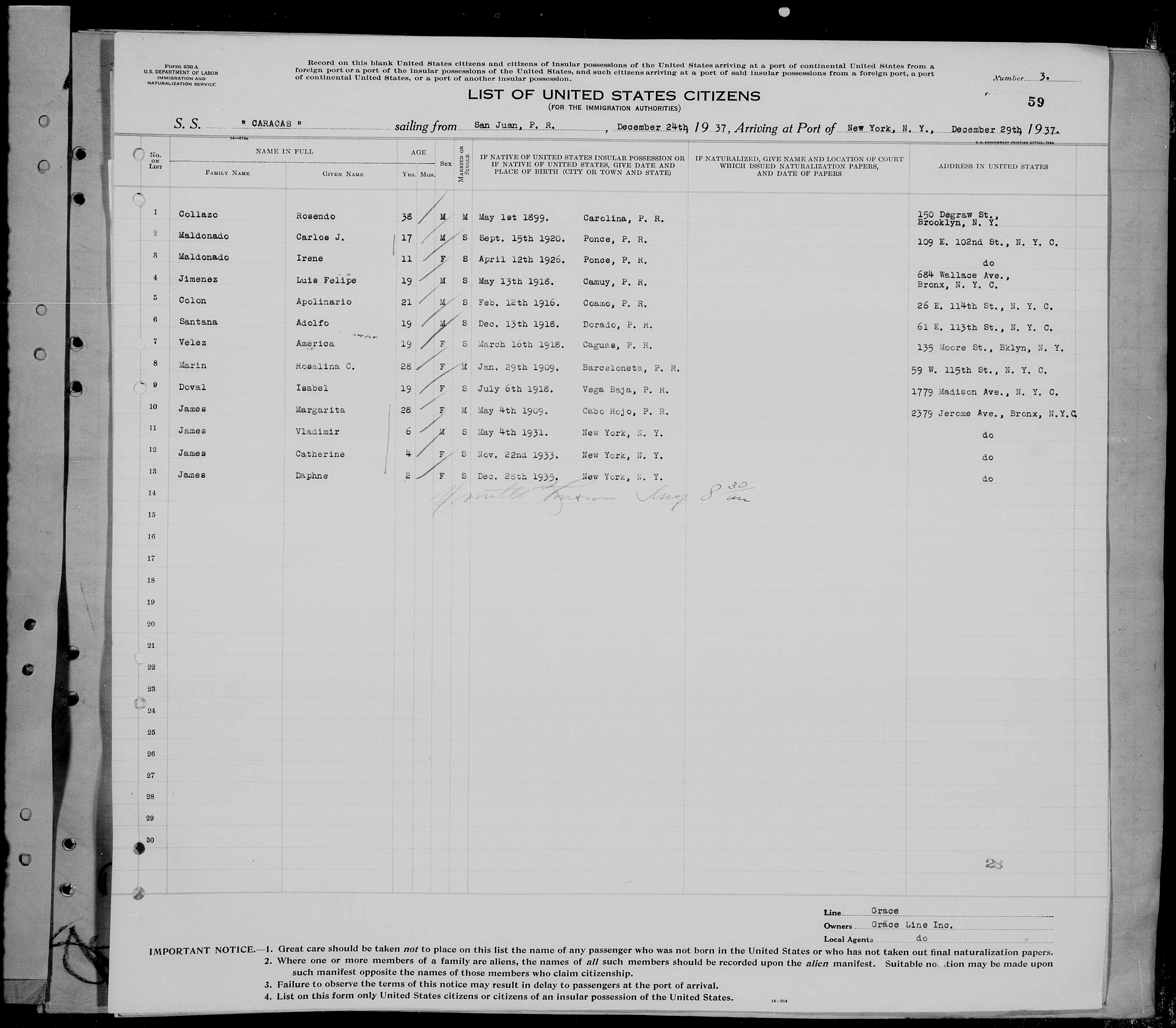This screenshot has height=1028, width=1176.
Task: Click given name Carlos J.
Action: (320, 238)
